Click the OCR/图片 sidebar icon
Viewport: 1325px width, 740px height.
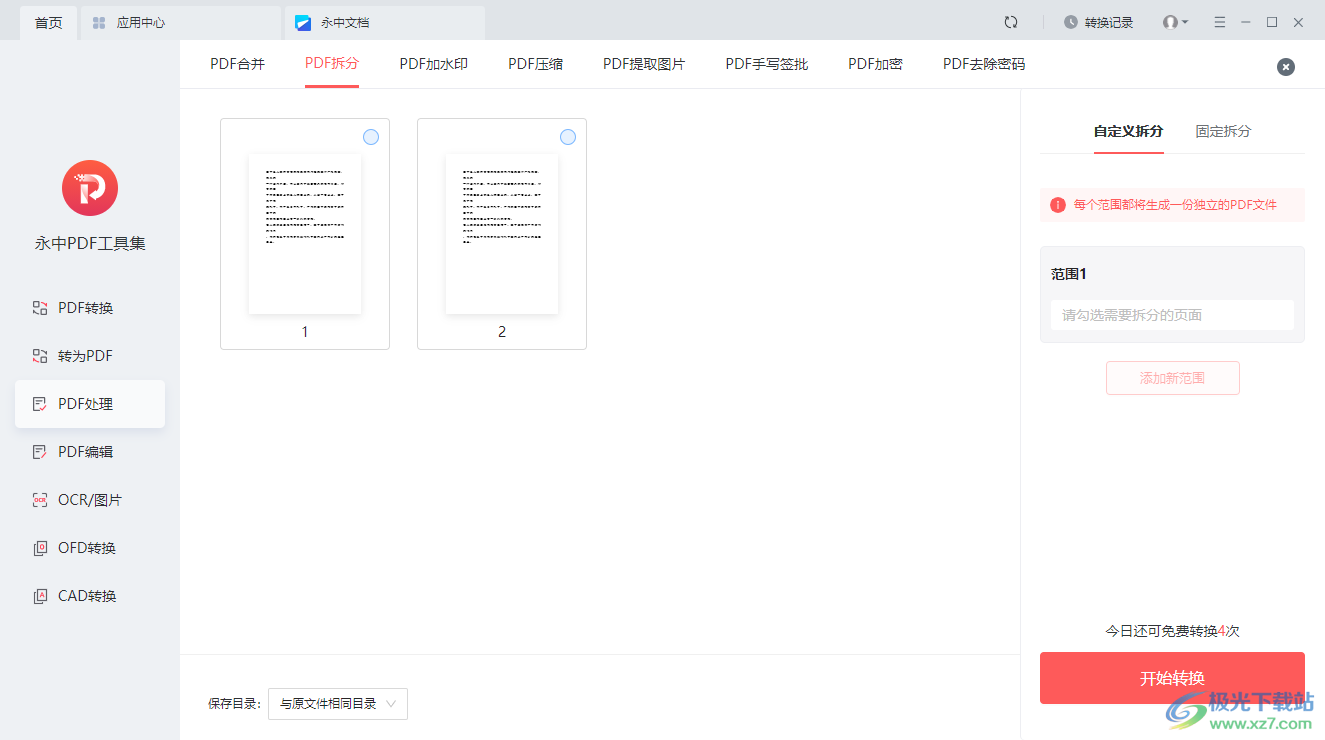[x=40, y=500]
